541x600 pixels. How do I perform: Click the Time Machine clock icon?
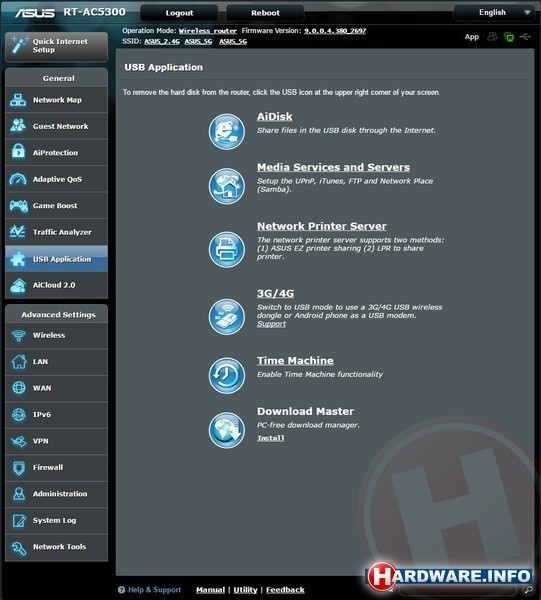click(227, 375)
